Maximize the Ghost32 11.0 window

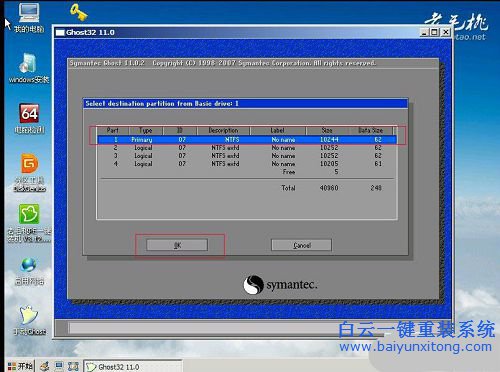(434, 32)
